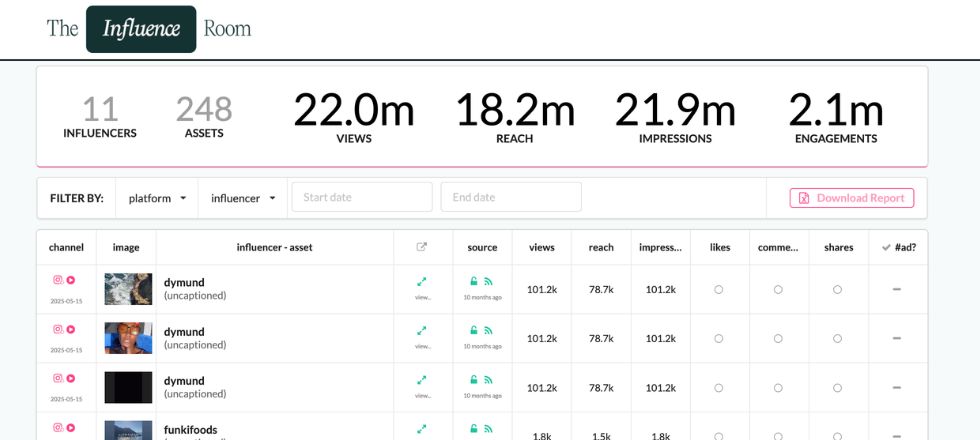Click the 11 INFLUENCERS stat
The height and width of the screenshot is (440, 980).
tap(100, 117)
